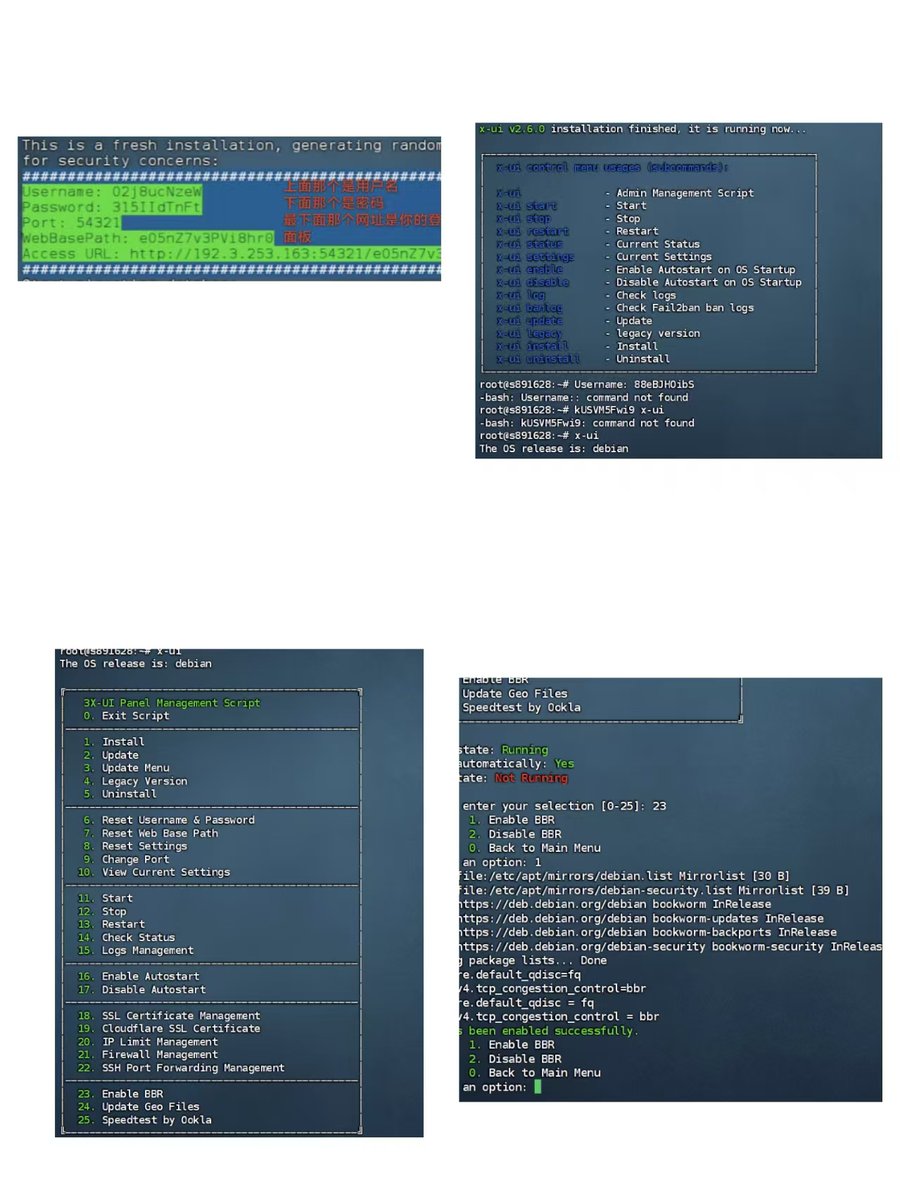
Task: Click the green 'Running' state text
Action: click(525, 749)
